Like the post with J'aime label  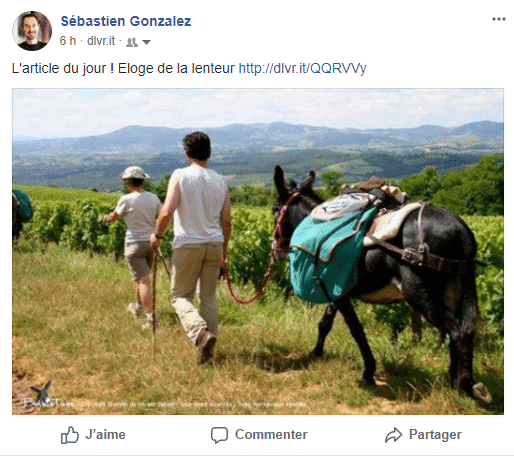pyautogui.click(x=105, y=434)
